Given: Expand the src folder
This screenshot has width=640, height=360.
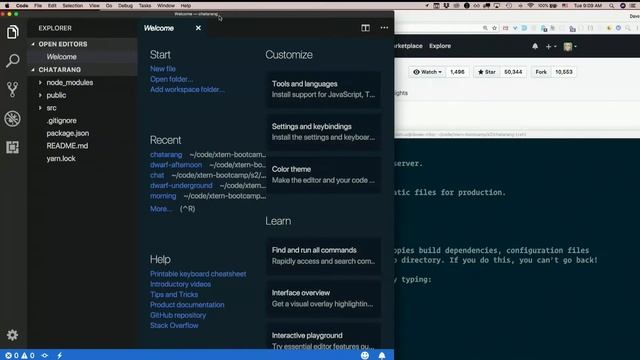Looking at the screenshot, I should click(x=40, y=108).
